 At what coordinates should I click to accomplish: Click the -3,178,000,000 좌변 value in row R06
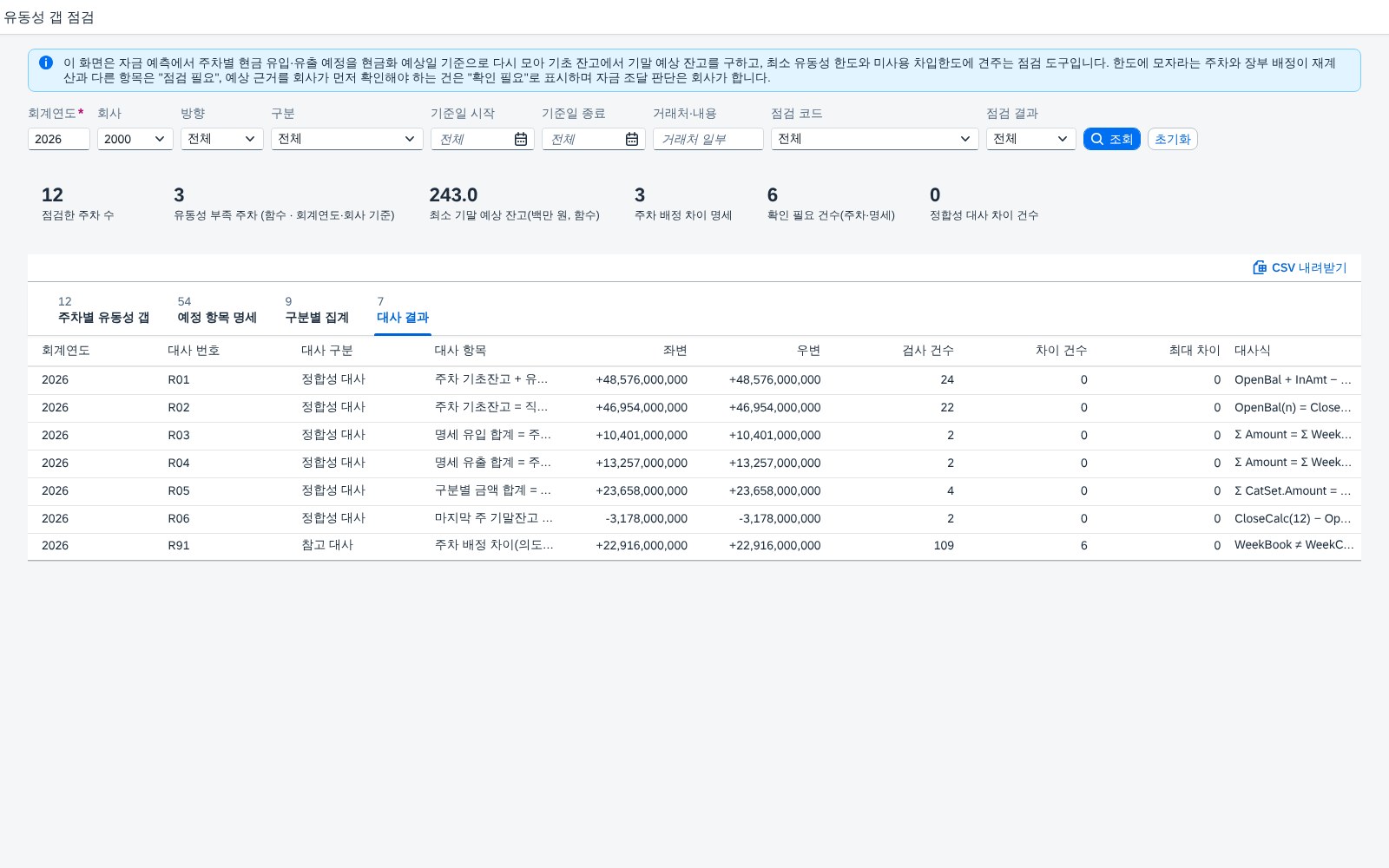pos(646,519)
